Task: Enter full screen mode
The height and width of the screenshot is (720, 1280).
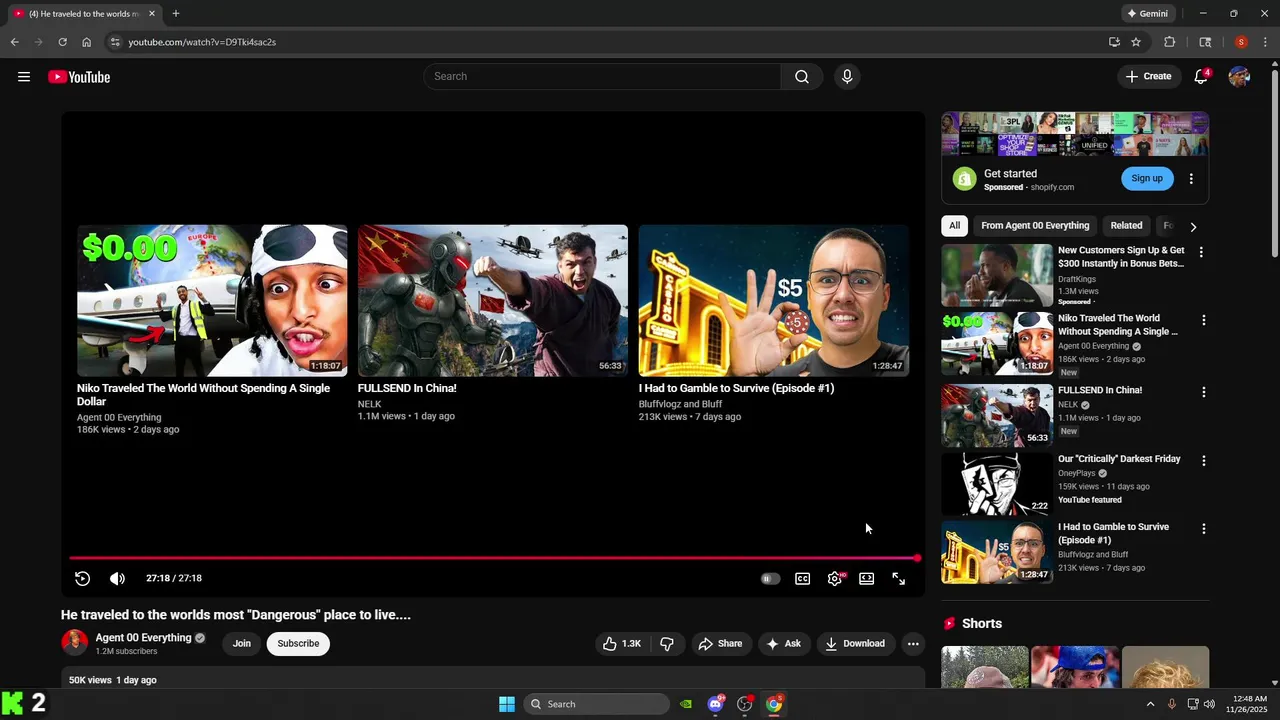Action: (899, 579)
